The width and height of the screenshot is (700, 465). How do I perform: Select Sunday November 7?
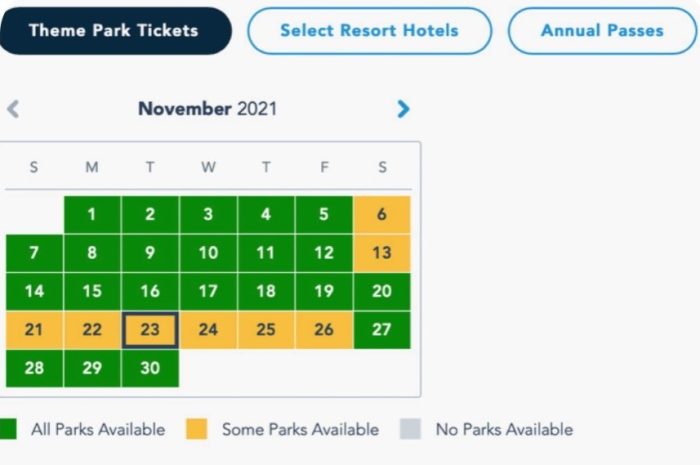34,253
